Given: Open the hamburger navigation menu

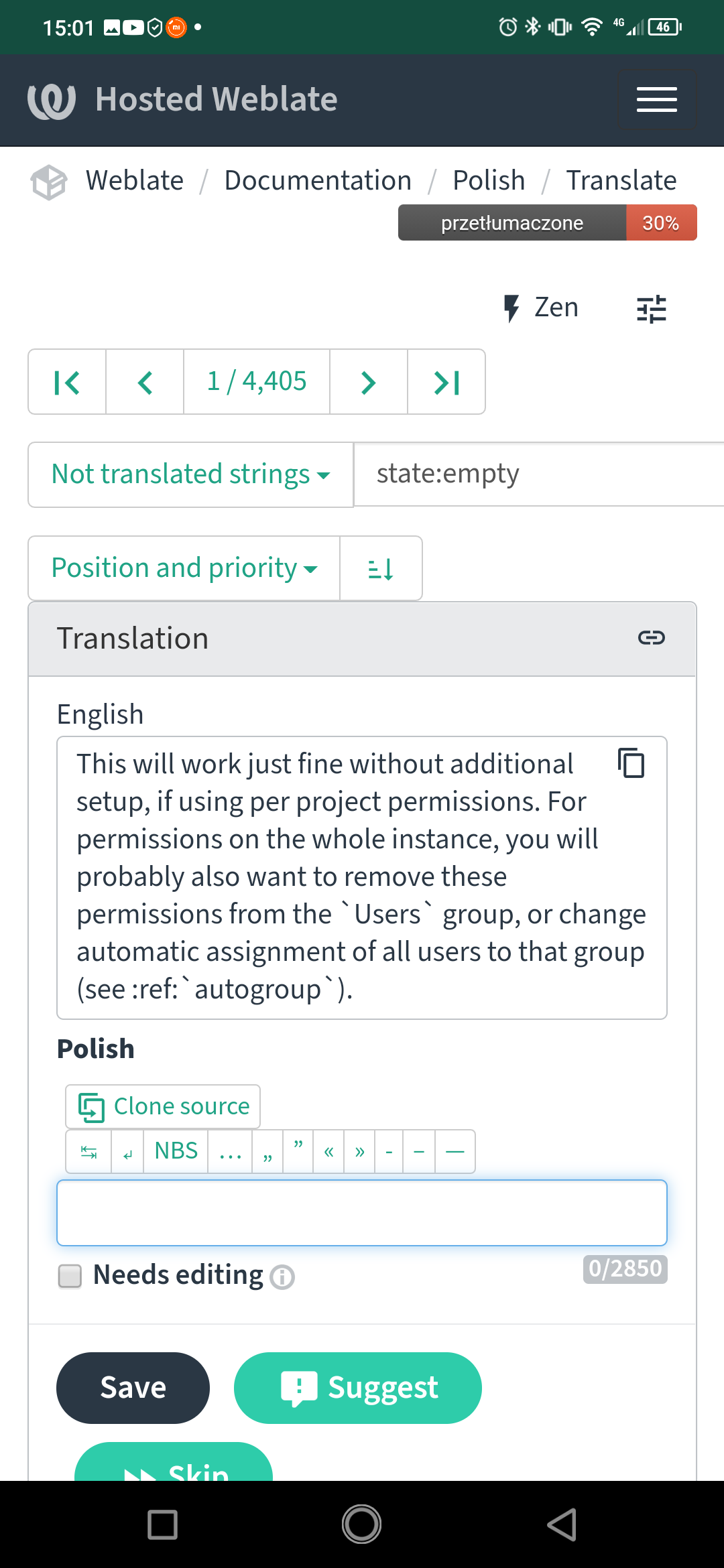Looking at the screenshot, I should coord(656,100).
